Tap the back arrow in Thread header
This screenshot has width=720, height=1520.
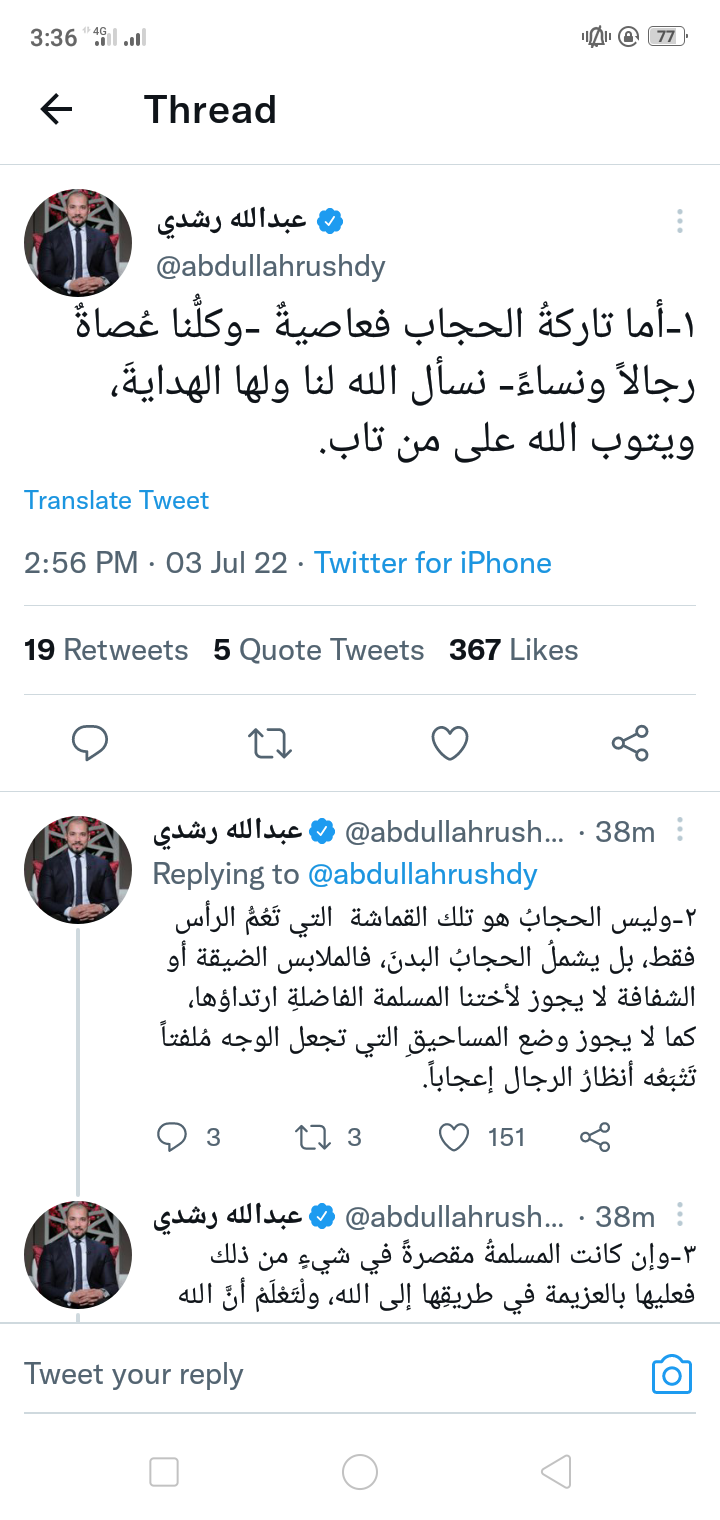pos(57,109)
